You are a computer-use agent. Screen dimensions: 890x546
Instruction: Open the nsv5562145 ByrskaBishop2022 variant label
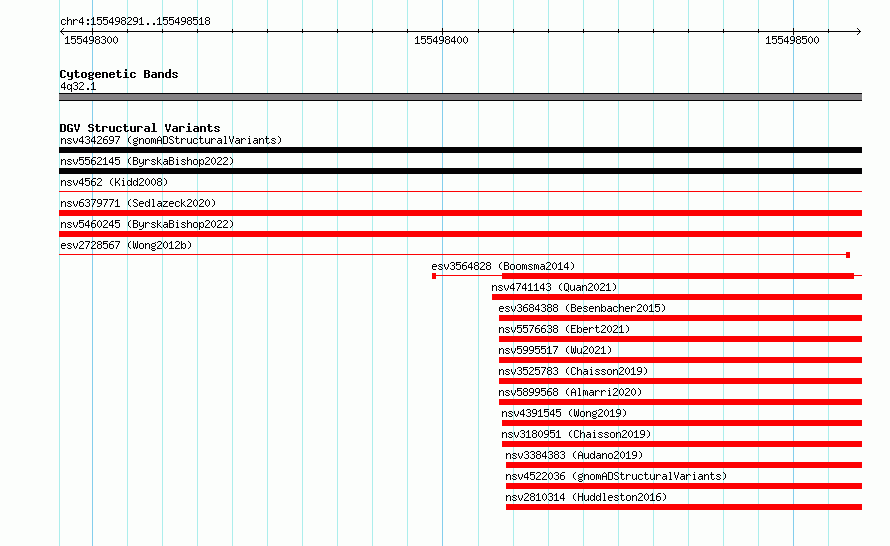(x=147, y=161)
